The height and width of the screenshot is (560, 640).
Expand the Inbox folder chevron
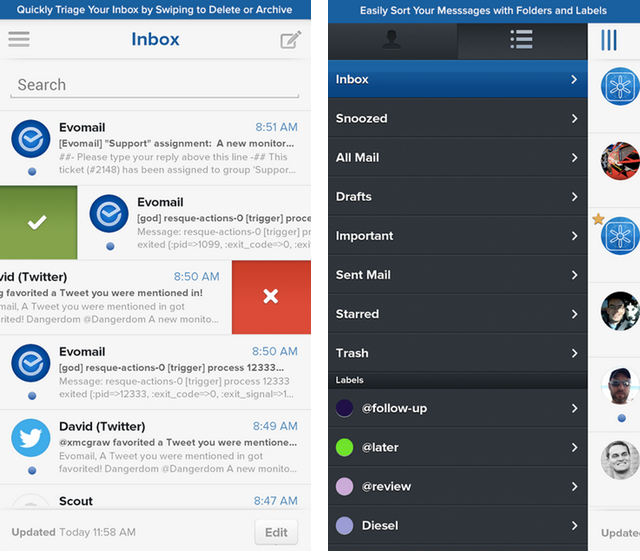click(x=574, y=80)
